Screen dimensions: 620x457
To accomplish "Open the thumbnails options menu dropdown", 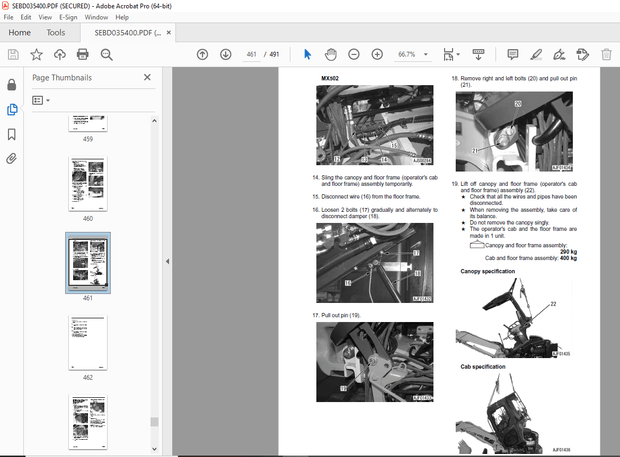I will (41, 100).
